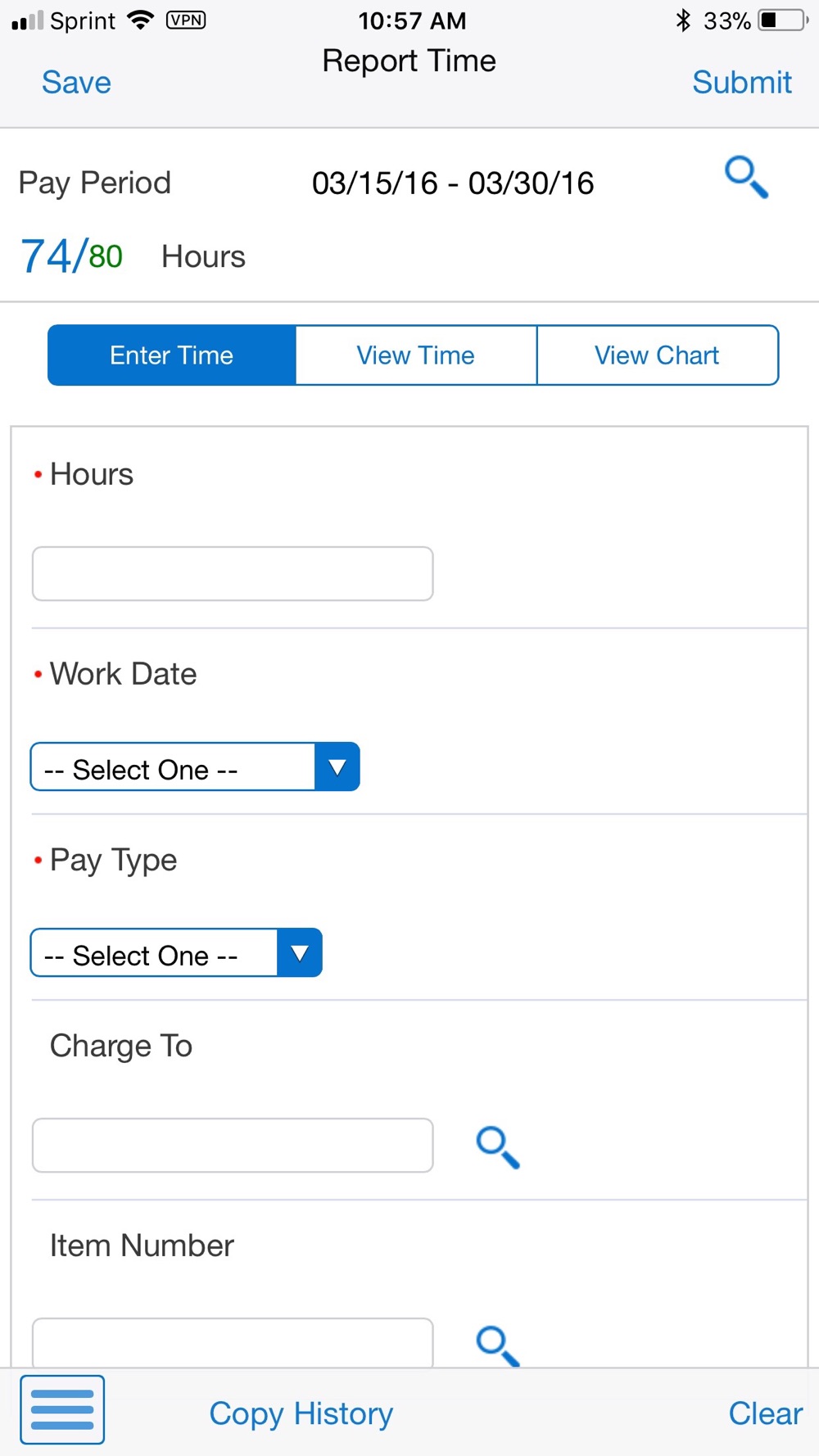
Task: Open the Charge To lookup magnifier
Action: 498,1147
